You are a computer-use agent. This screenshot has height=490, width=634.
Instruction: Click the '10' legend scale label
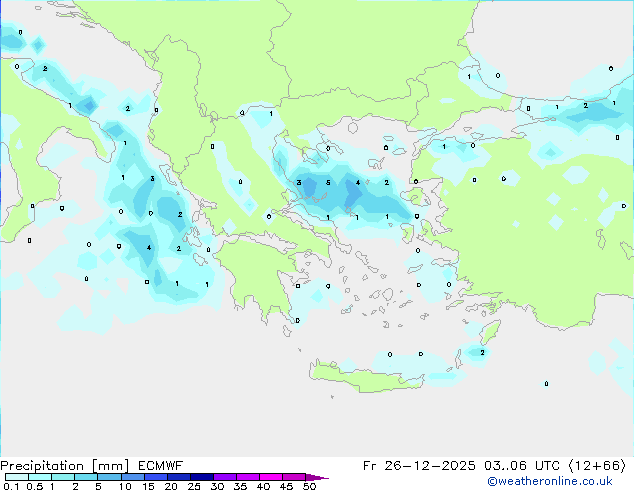[125, 486]
